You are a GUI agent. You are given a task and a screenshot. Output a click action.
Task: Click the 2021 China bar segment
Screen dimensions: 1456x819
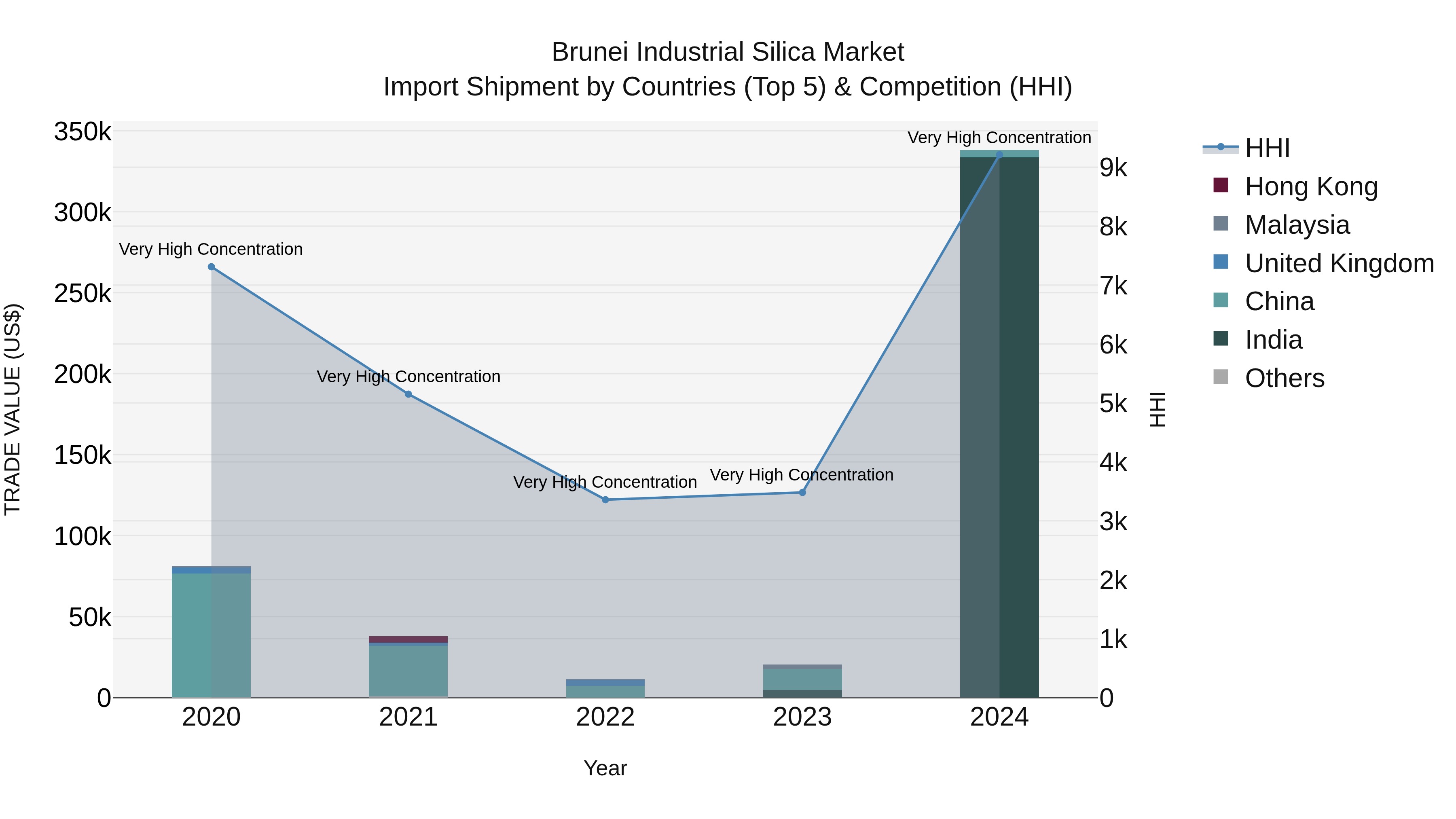408,671
